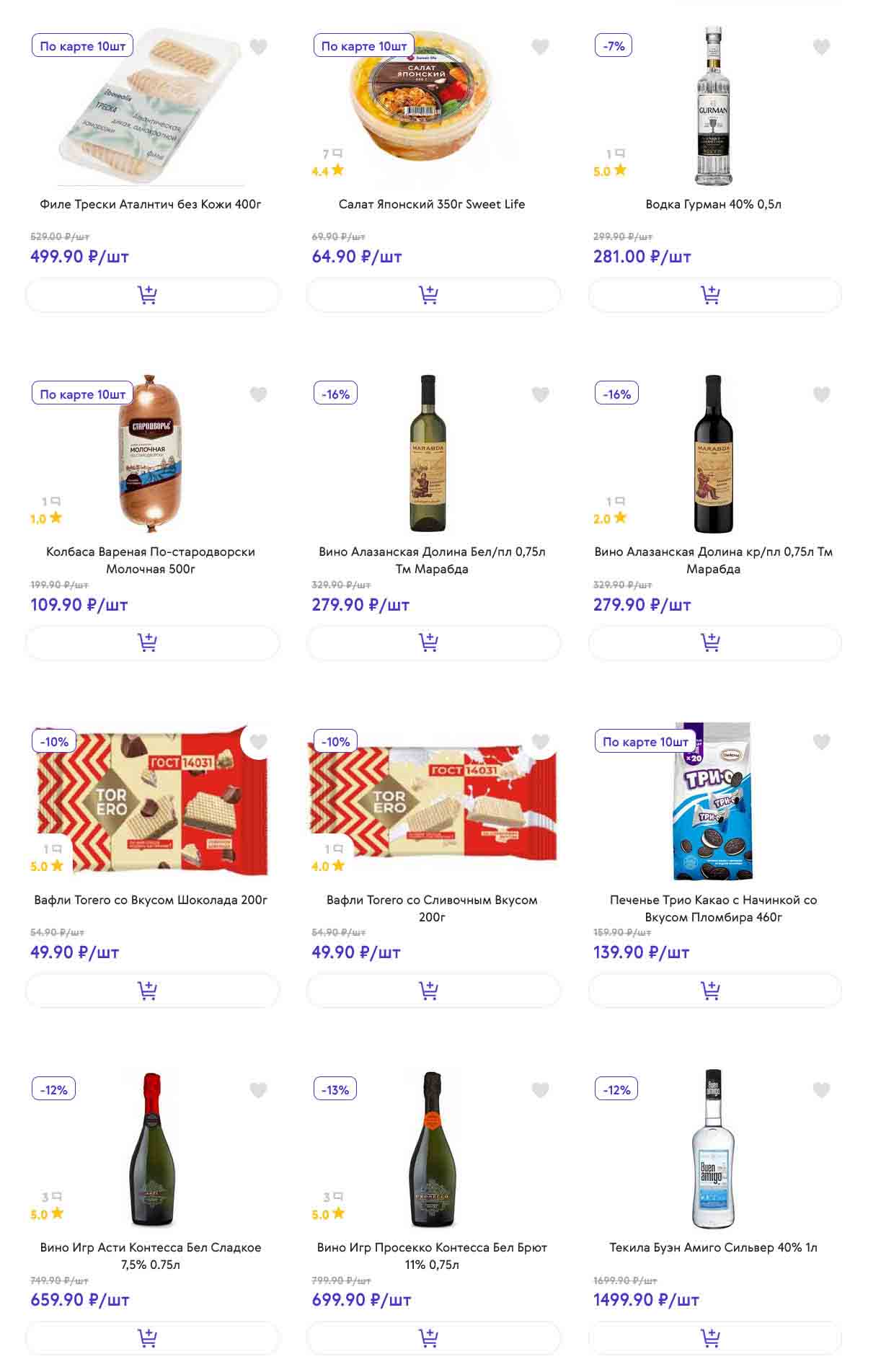881x1372 pixels.
Task: Click the Колбаса Стародворье product image
Action: click(150, 453)
